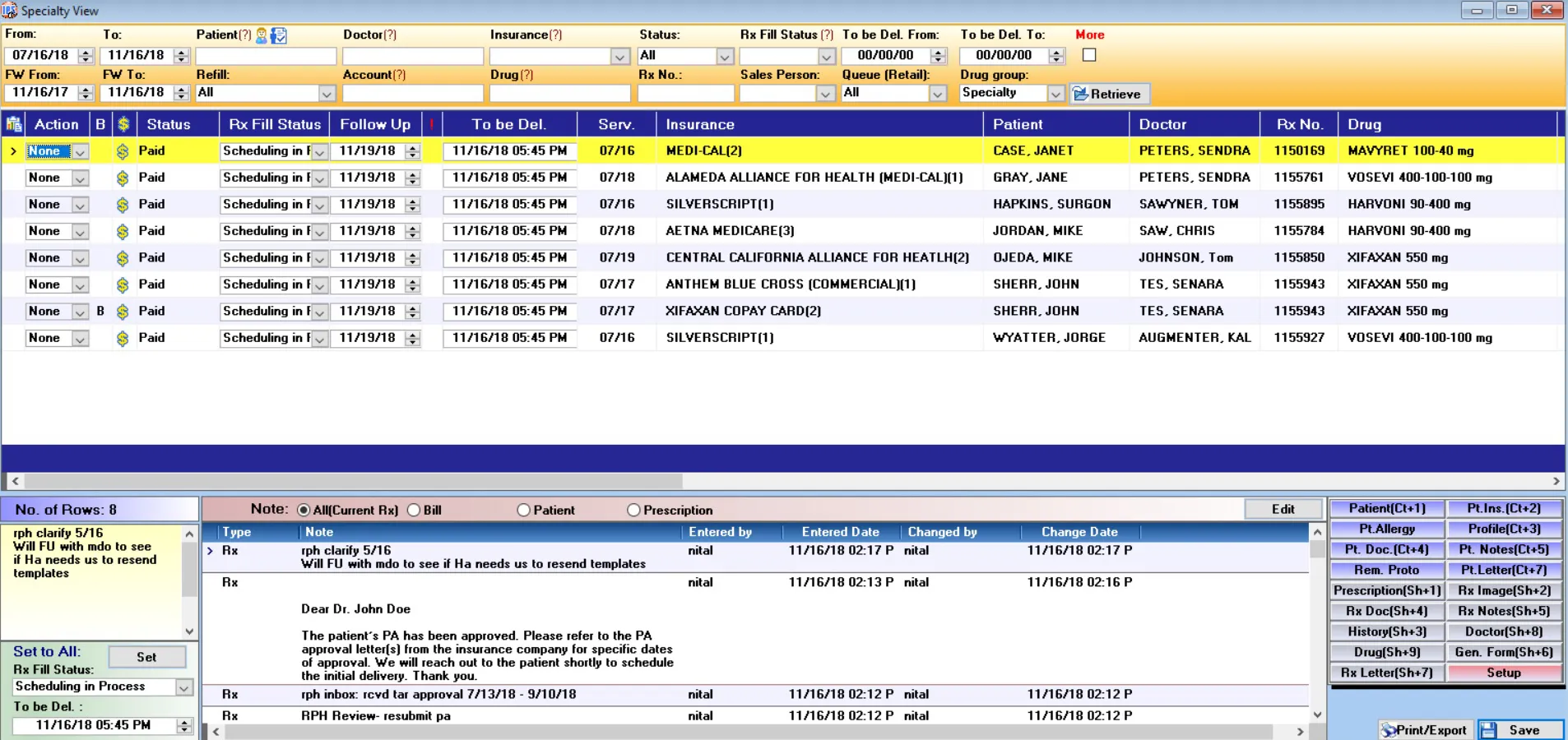Viewport: 1568px width, 740px height.
Task: Click the red exclamation column header icon
Action: (x=431, y=125)
